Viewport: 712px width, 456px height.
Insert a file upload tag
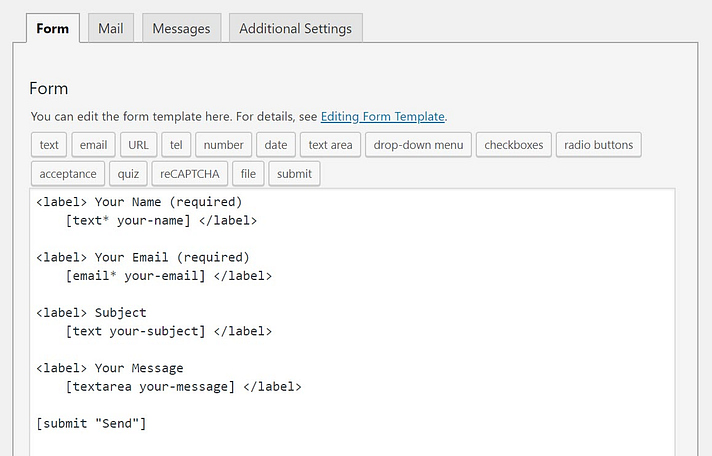[x=248, y=174]
